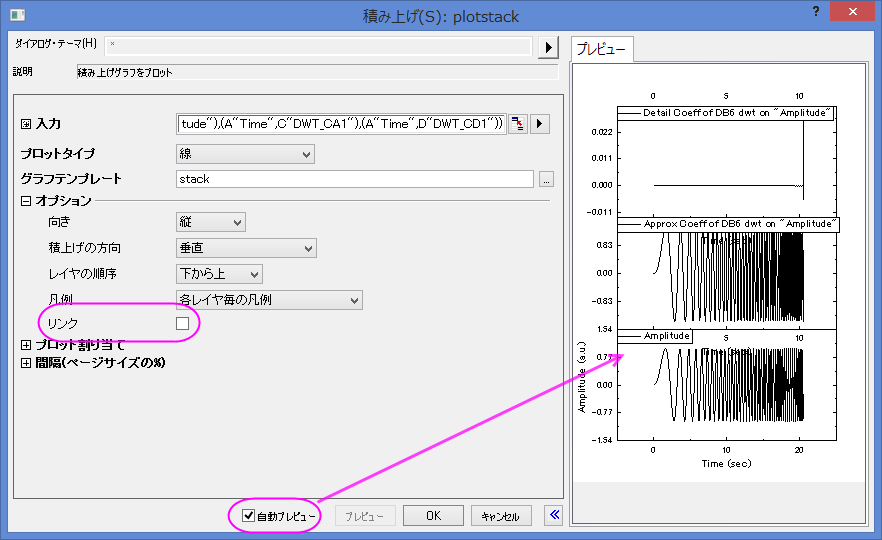Click the グラフテンプレート field containing stack

pyautogui.click(x=354, y=179)
